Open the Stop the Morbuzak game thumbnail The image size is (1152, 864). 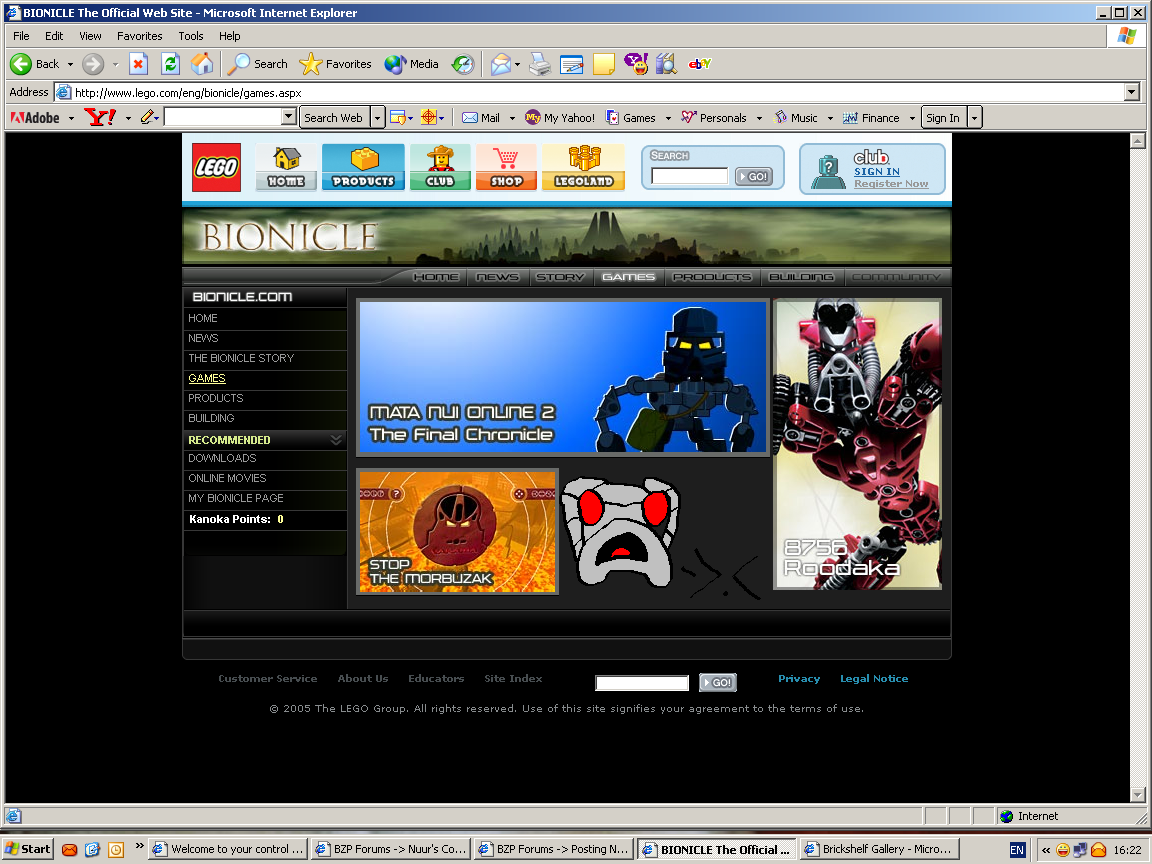[457, 531]
